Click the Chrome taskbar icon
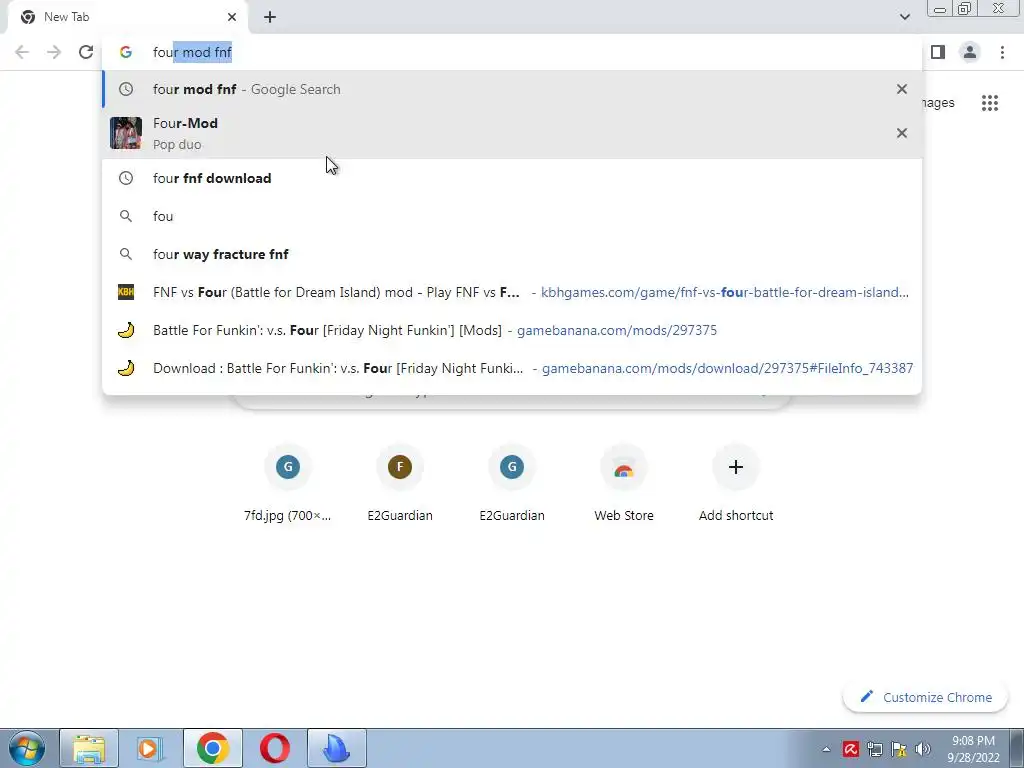1024x768 pixels. pos(212,748)
